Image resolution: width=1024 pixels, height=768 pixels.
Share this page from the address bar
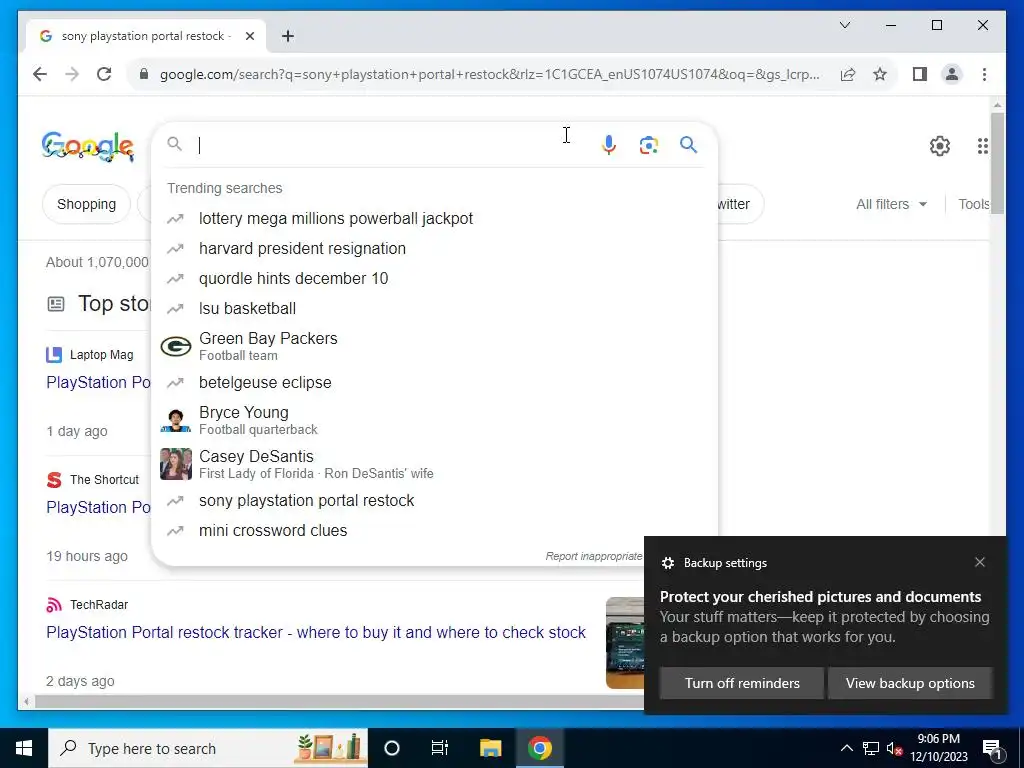click(x=848, y=74)
